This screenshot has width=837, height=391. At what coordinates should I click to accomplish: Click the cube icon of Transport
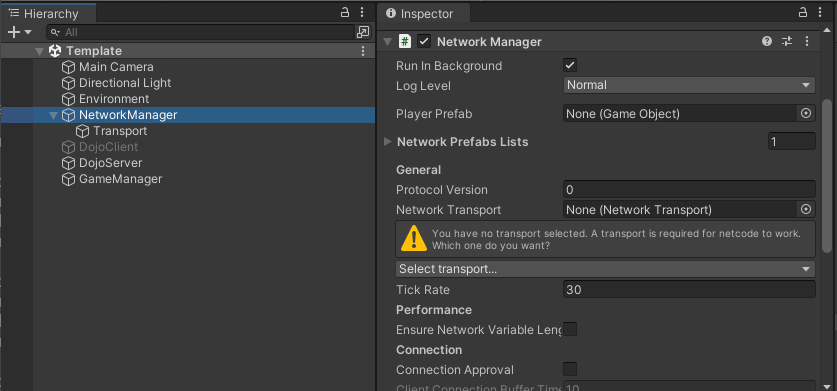point(82,131)
